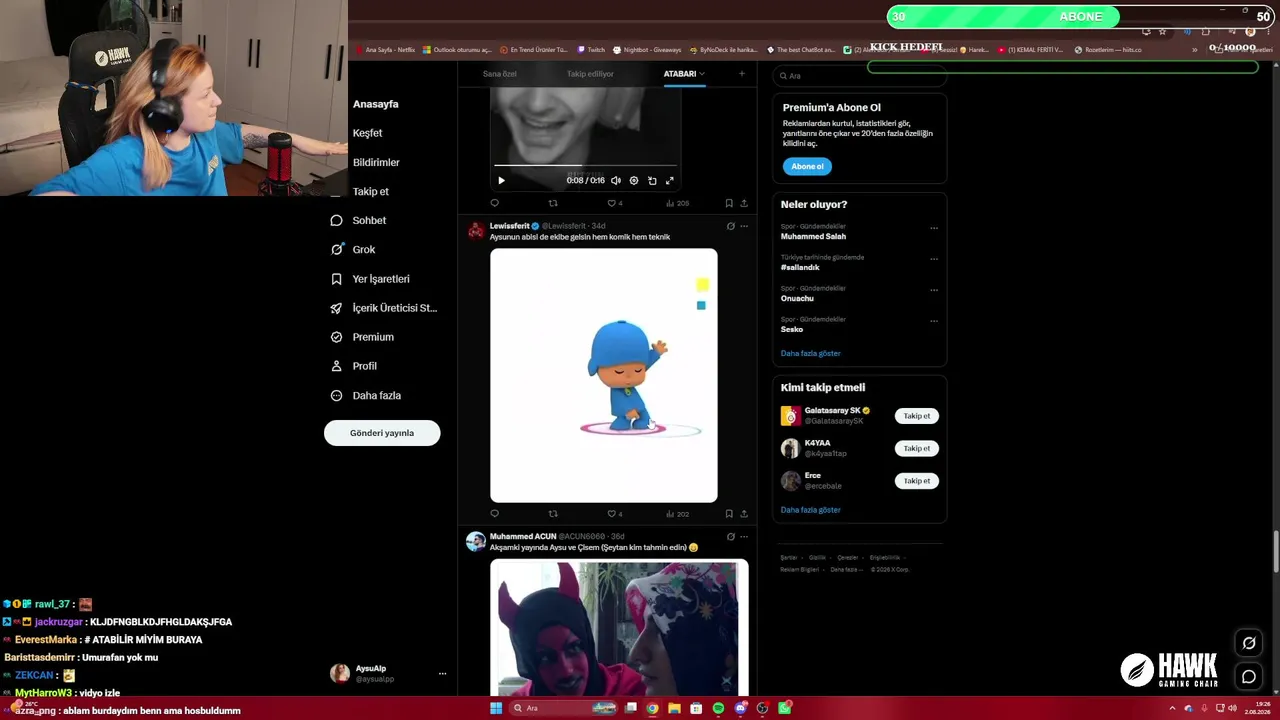This screenshot has height=720, width=1280.
Task: Open more options on the Lewissferit post
Action: [744, 226]
